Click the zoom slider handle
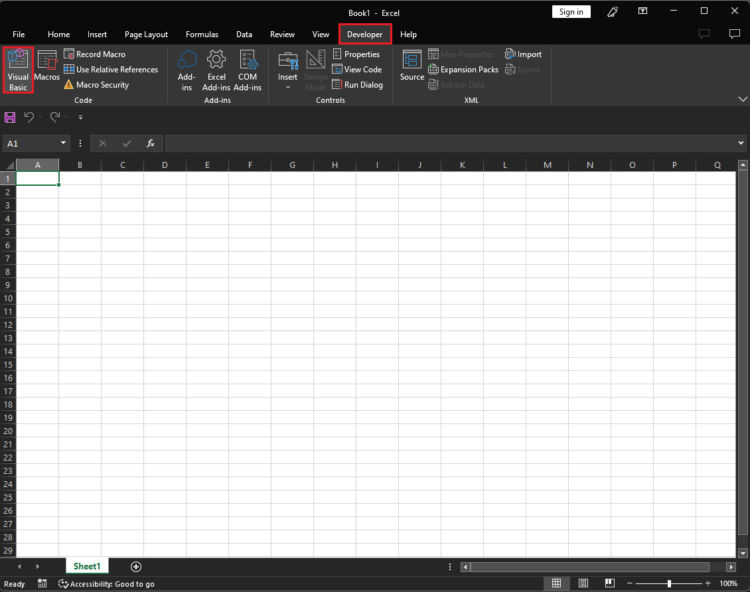Image resolution: width=750 pixels, height=592 pixels. coord(669,583)
